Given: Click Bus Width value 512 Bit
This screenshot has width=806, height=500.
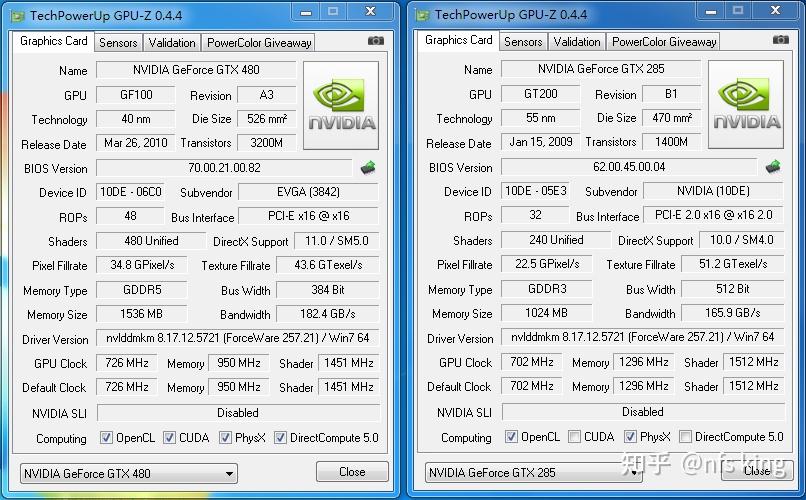Looking at the screenshot, I should coord(733,289).
